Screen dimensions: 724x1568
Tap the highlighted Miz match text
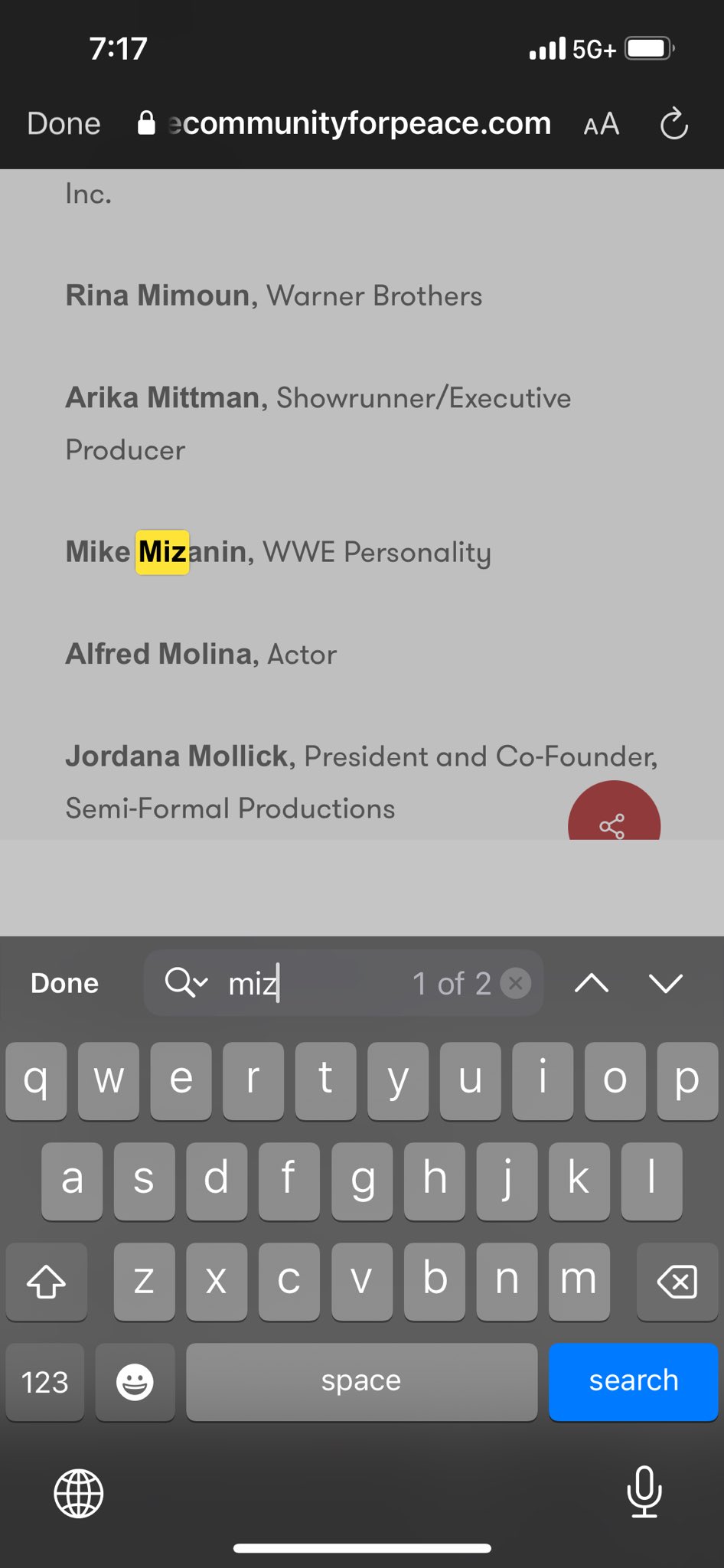pyautogui.click(x=162, y=552)
